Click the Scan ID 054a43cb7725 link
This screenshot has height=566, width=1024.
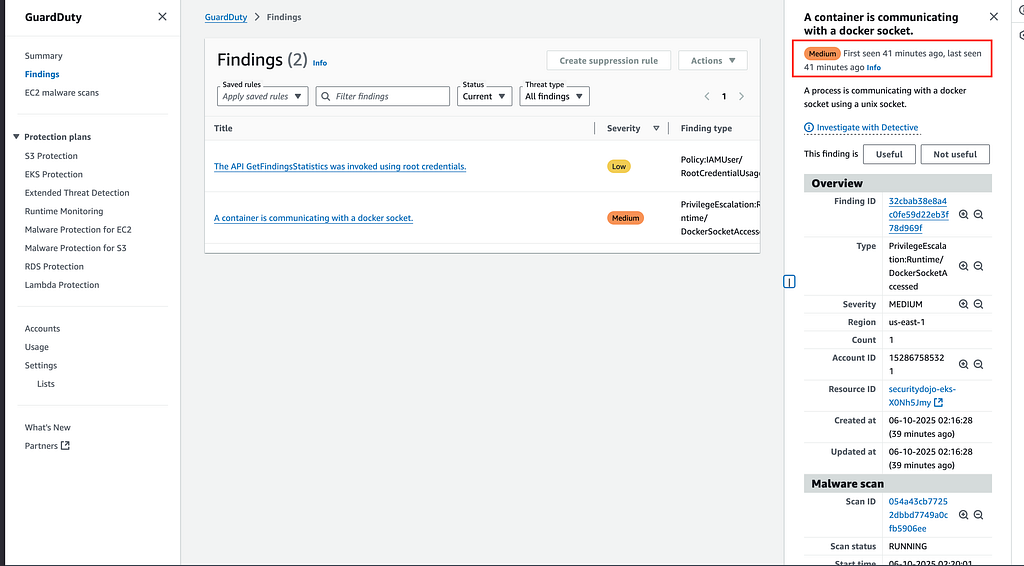tap(918, 515)
